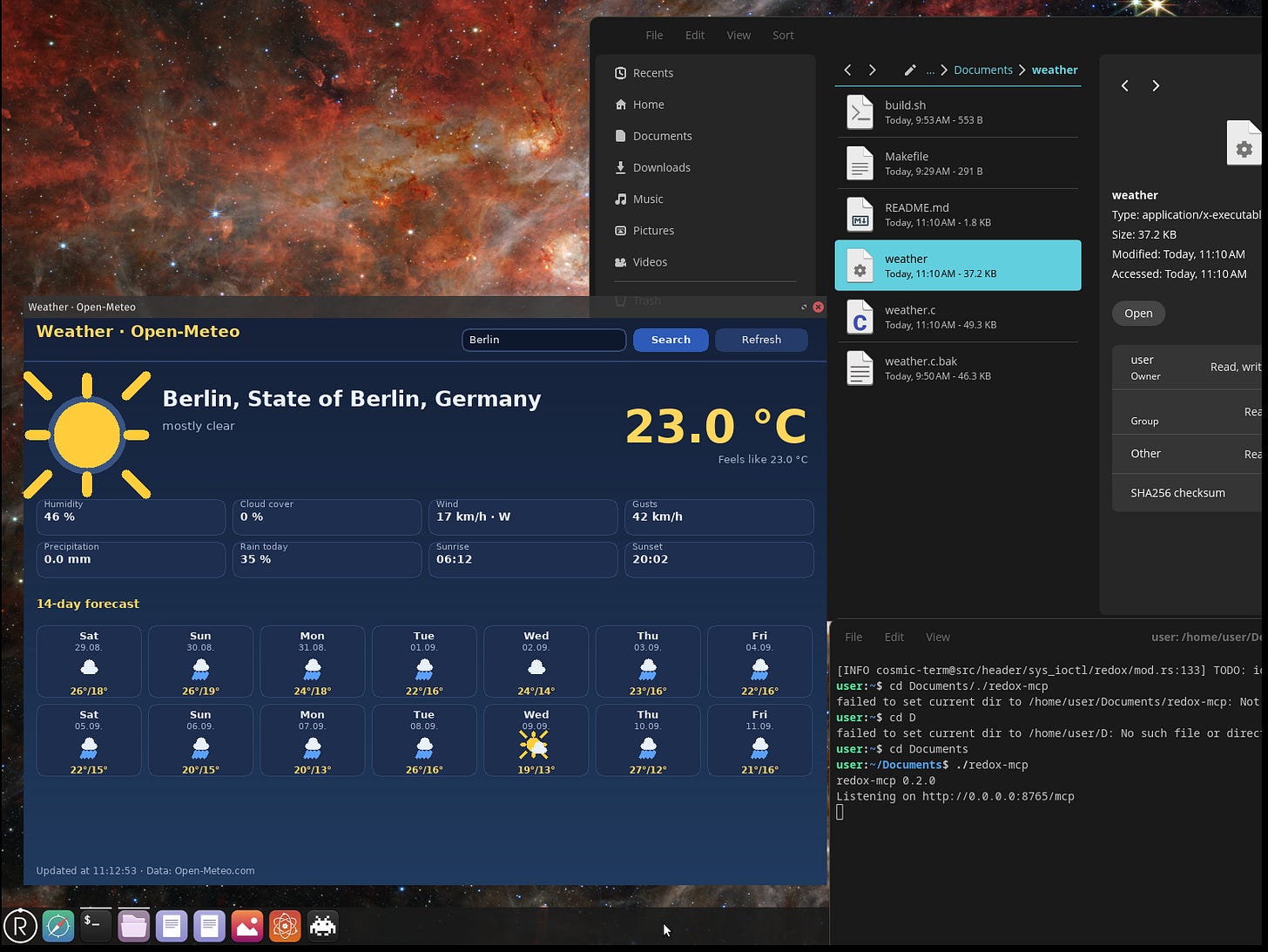Open the terminal File menu
Viewport: 1268px width, 952px height.
pyautogui.click(x=853, y=637)
